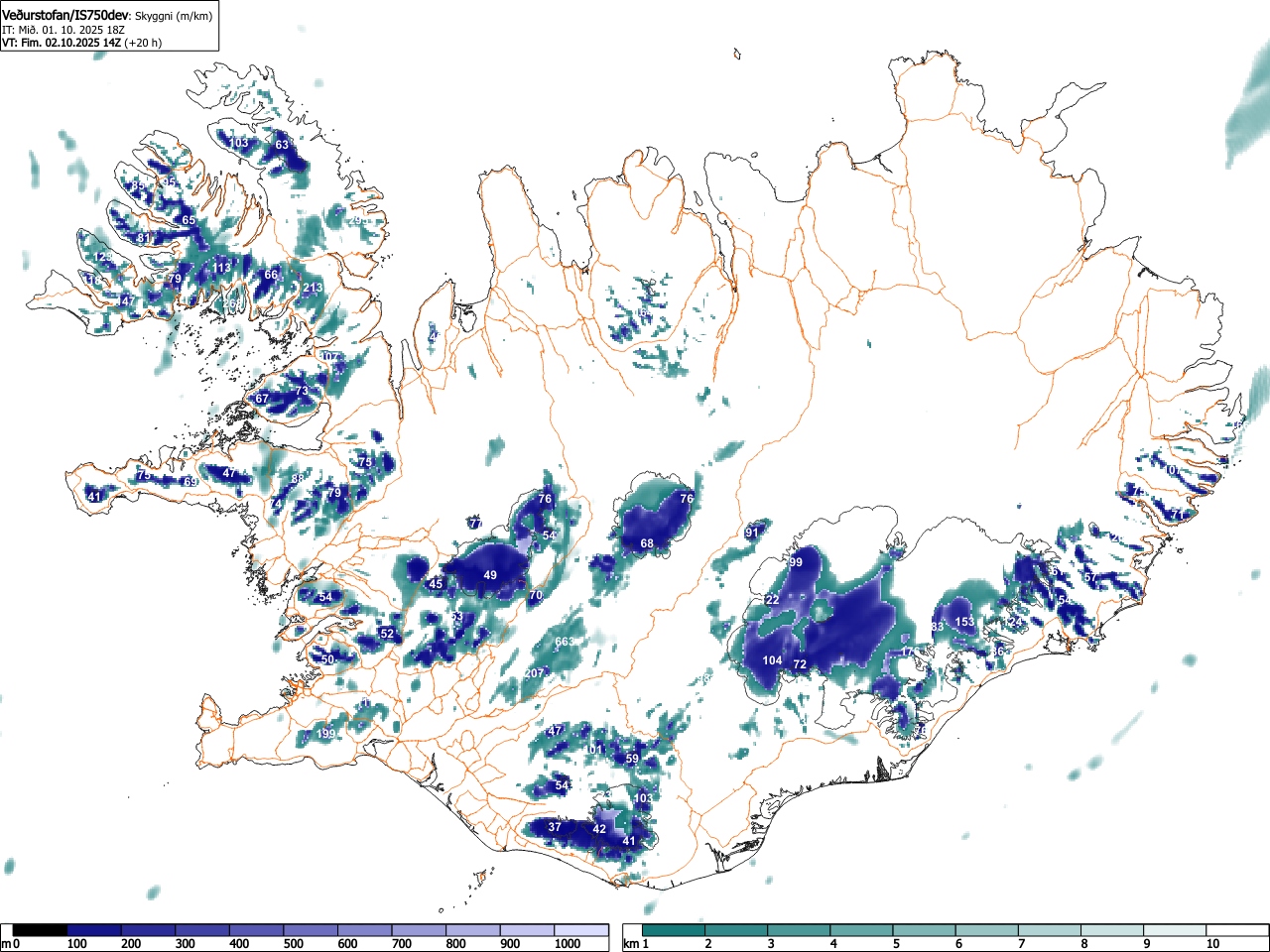Click the 800 tick on the metres scale

[x=455, y=944]
